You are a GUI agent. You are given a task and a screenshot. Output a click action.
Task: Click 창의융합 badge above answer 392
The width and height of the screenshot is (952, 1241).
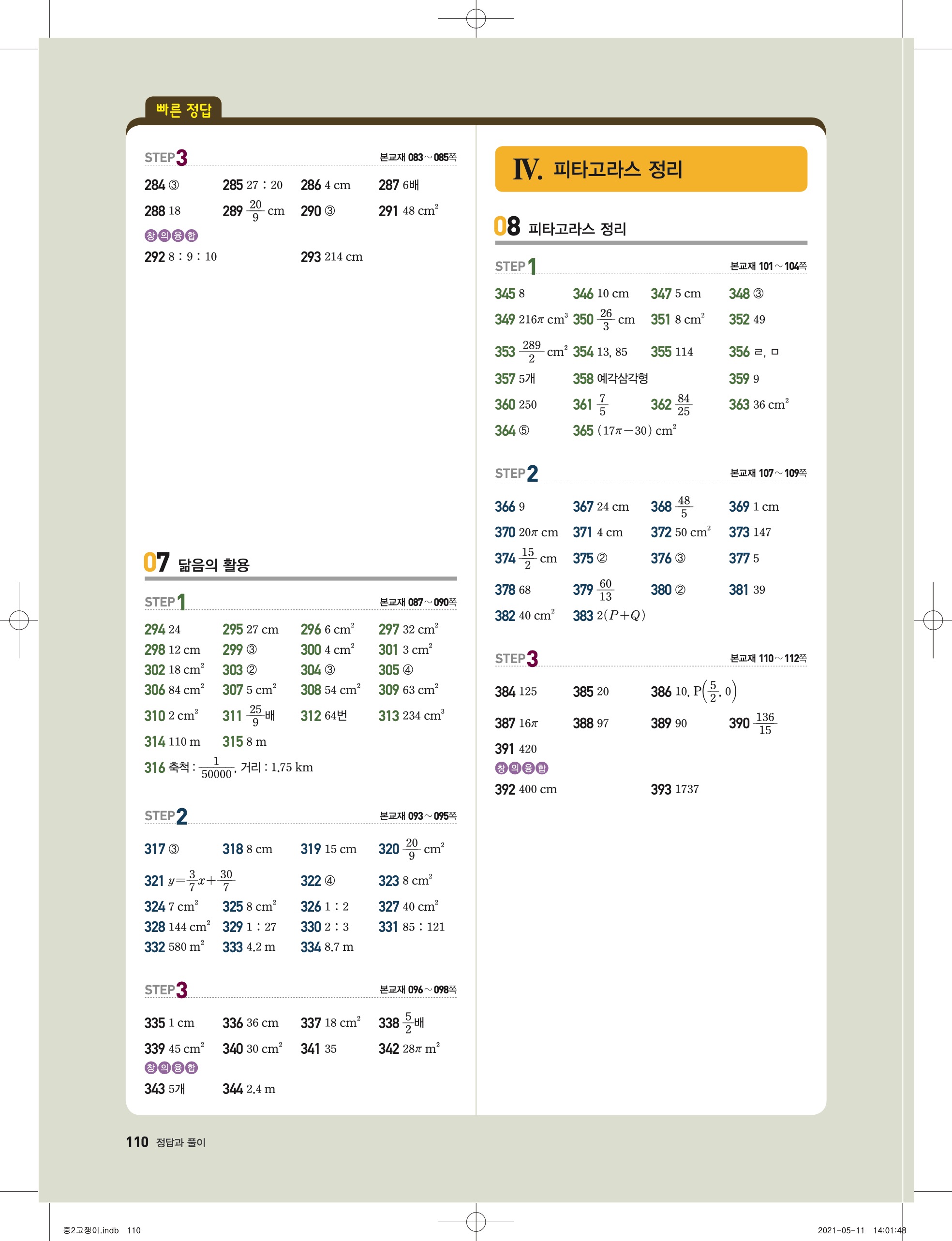521,768
